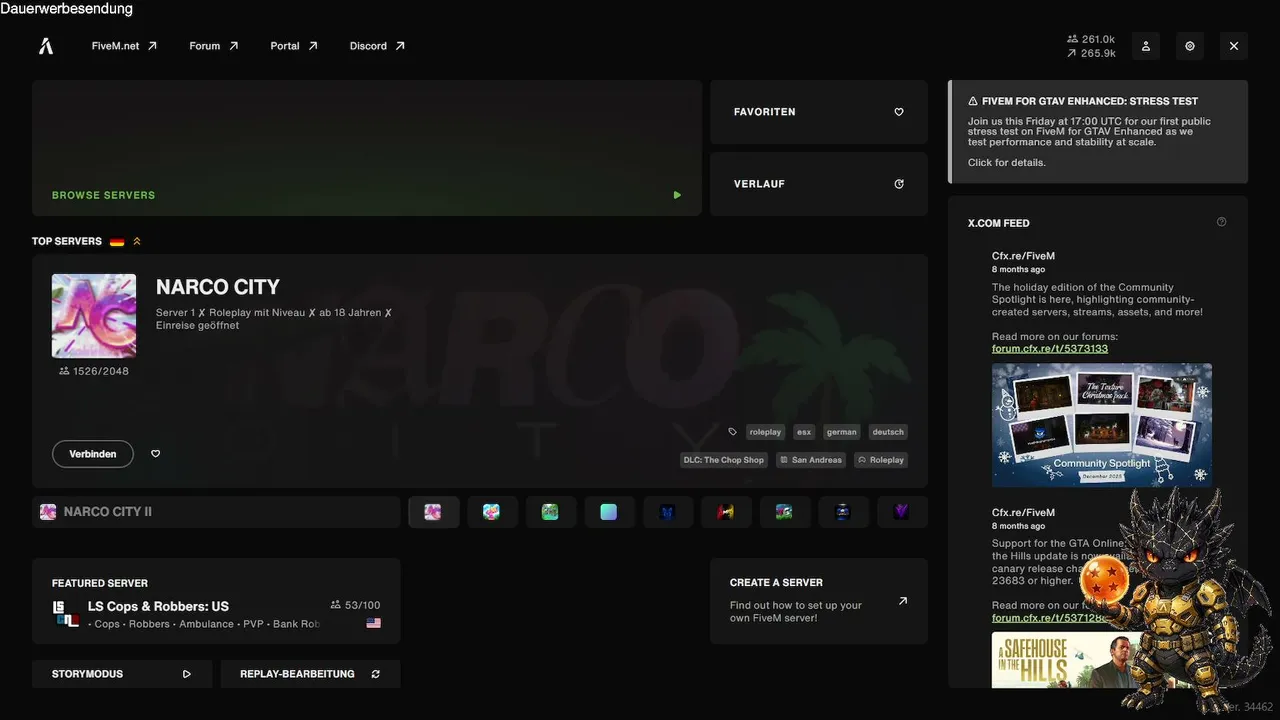Open settings via the gear icon
Image resolution: width=1280 pixels, height=720 pixels.
[x=1190, y=46]
